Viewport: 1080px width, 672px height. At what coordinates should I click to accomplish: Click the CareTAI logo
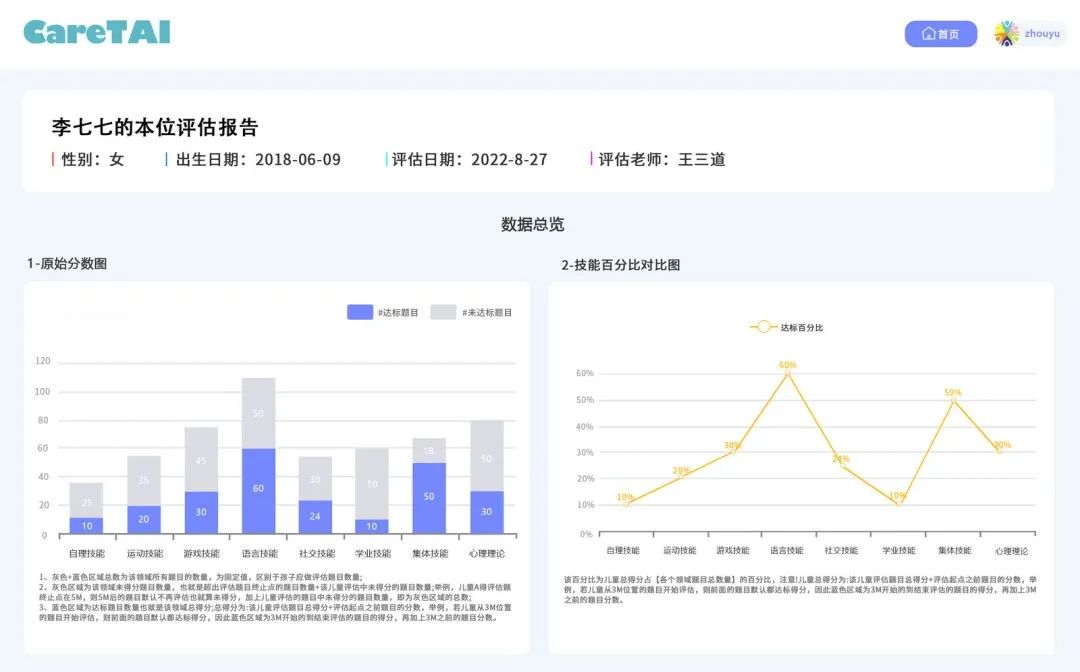(97, 33)
